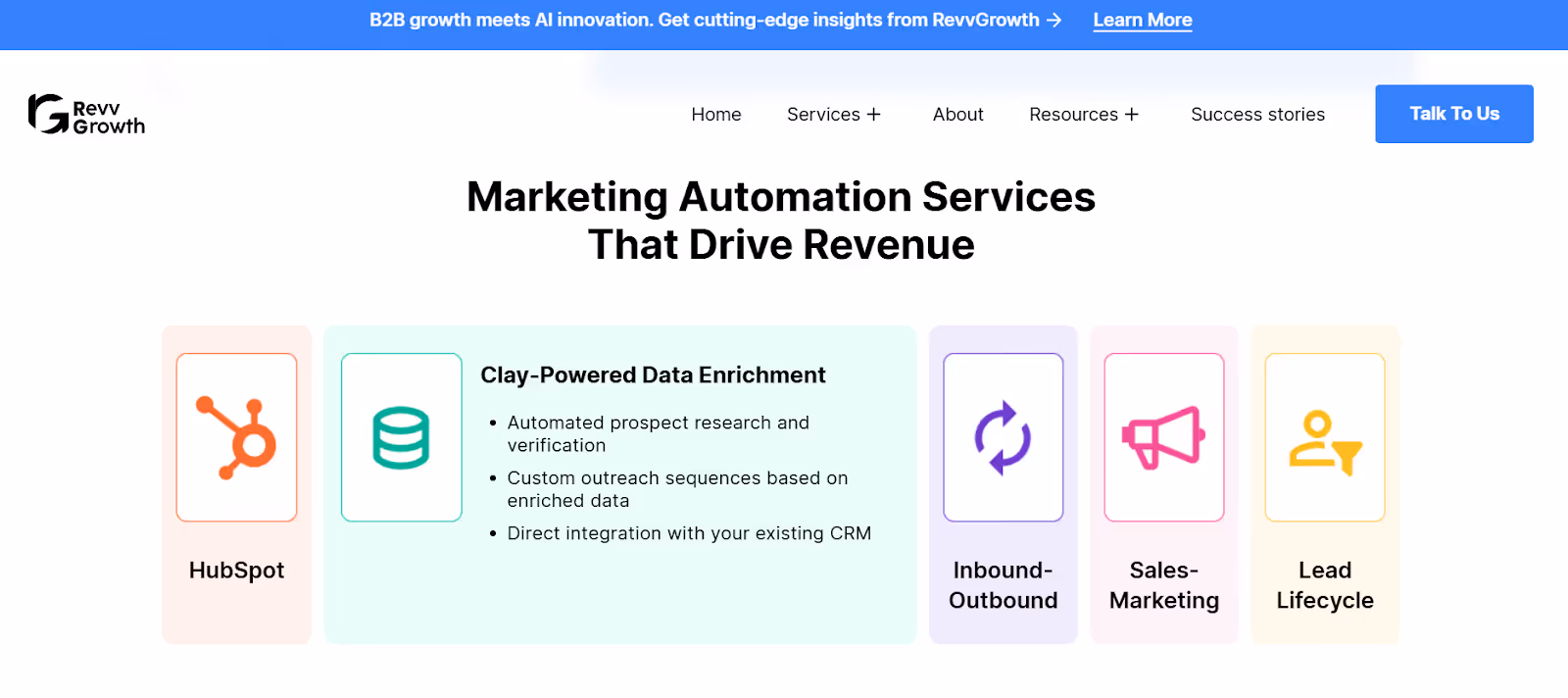
Task: Click the purple sync arrows icon
Action: (x=1003, y=437)
